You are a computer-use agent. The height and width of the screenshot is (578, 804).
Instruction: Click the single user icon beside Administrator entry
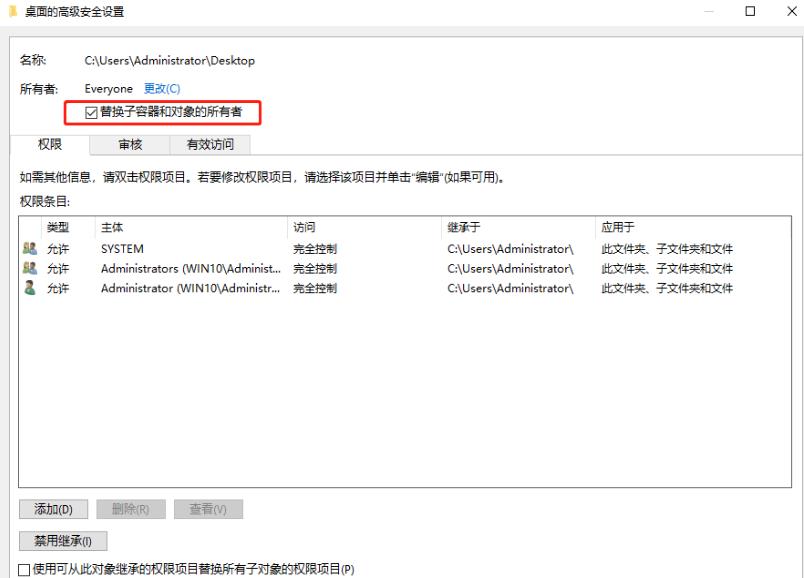point(28,284)
